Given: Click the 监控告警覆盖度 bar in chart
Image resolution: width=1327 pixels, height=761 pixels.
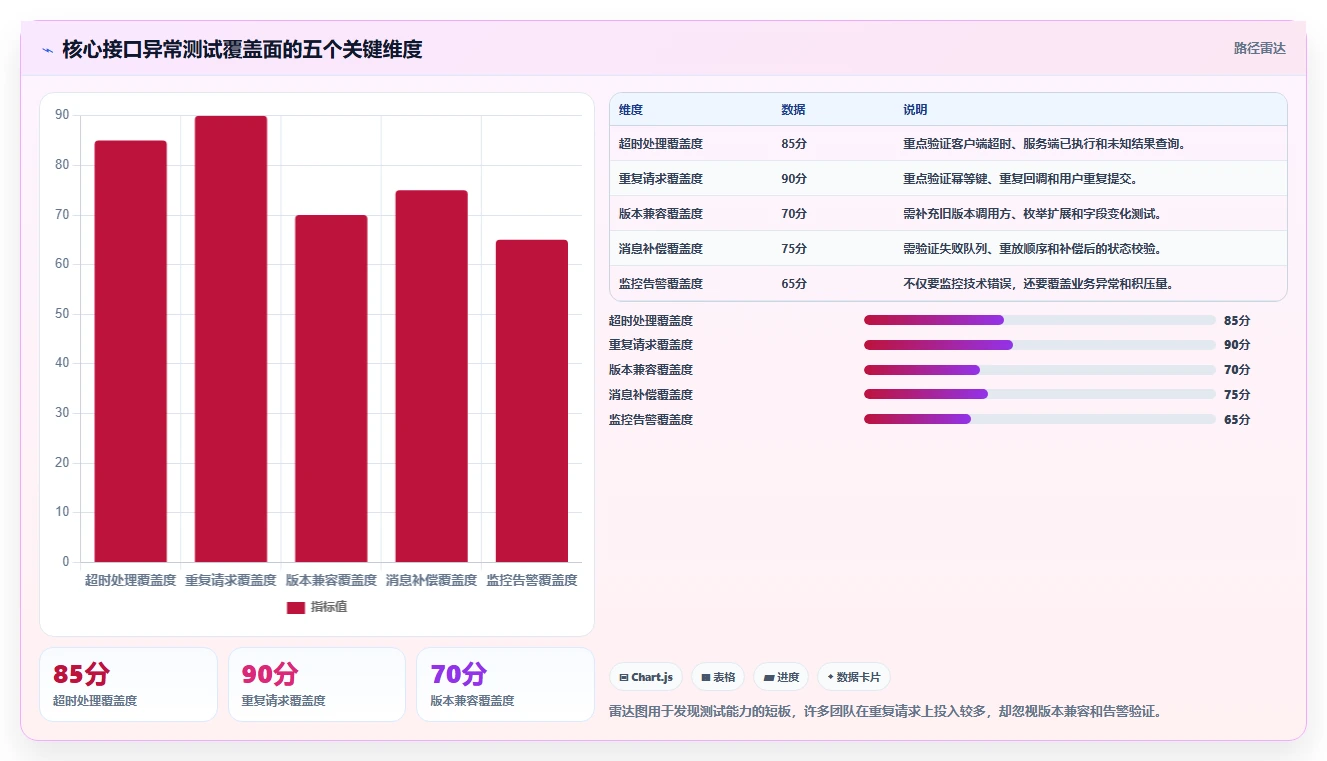Looking at the screenshot, I should 532,401.
